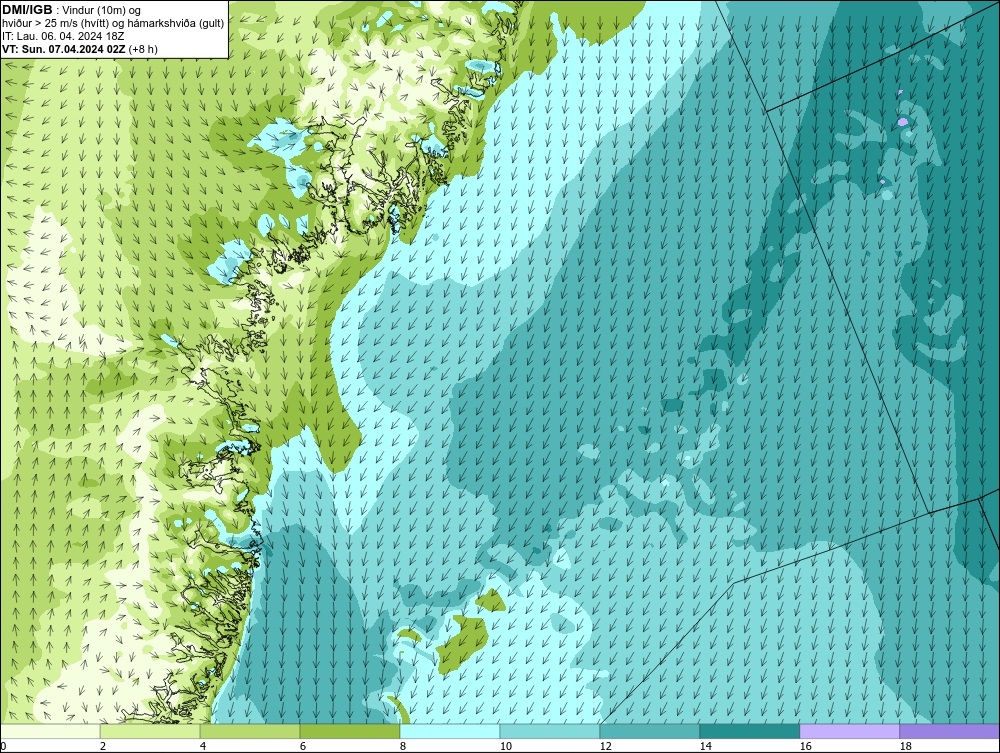Screen dimensions: 1000x753
Task: Click the 16-18 m/s lavender legend swatch
Action: pyautogui.click(x=849, y=731)
